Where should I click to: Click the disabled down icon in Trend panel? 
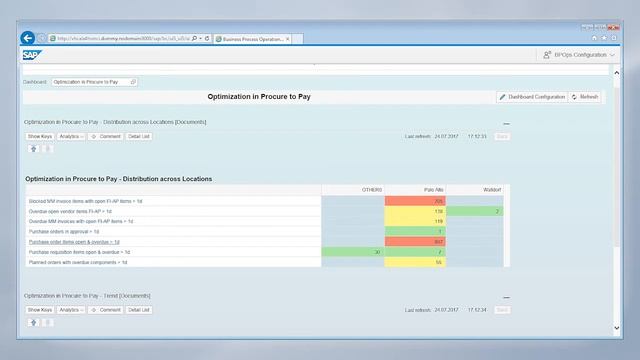[47, 322]
